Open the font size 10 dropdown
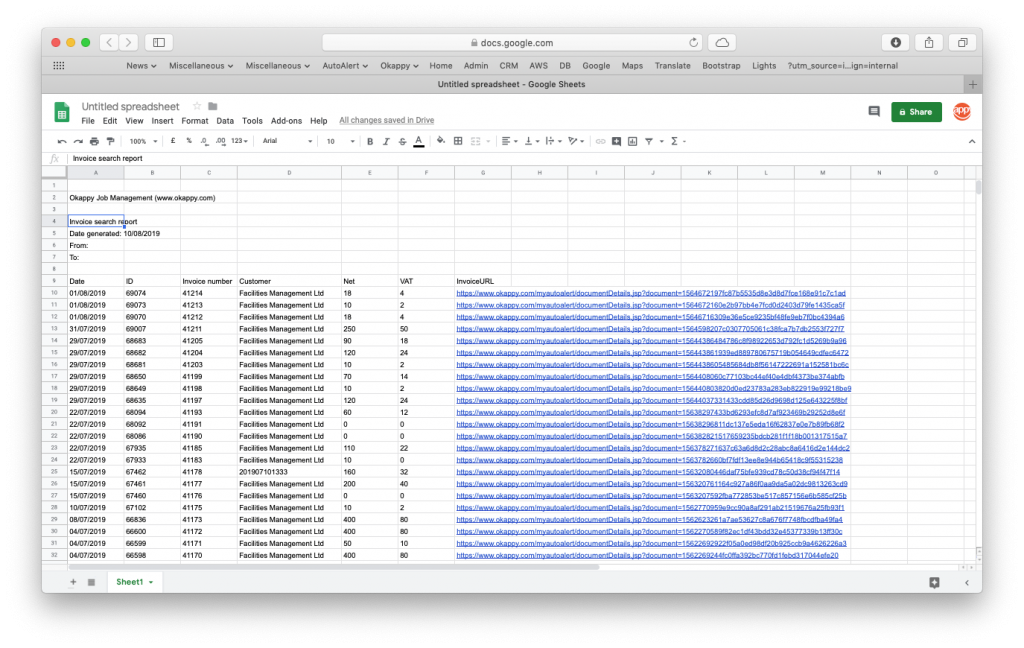Viewport: 1024px width, 648px height. click(x=340, y=141)
